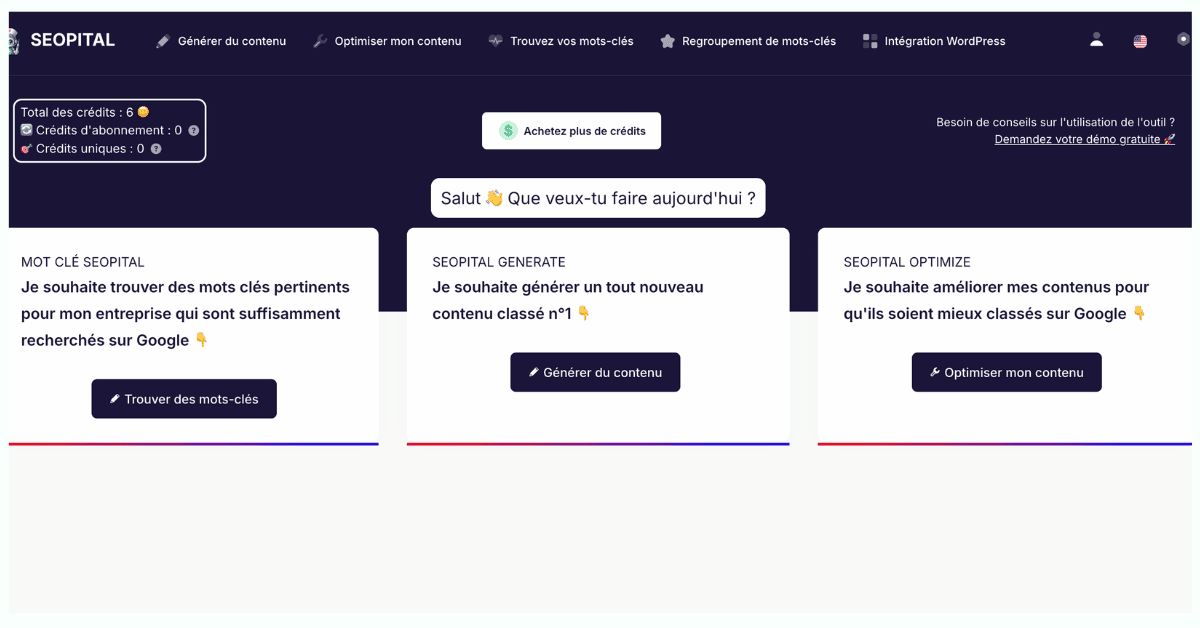Click the round icon at the far right of the header
Screen dimensions: 1200x628
(1183, 39)
